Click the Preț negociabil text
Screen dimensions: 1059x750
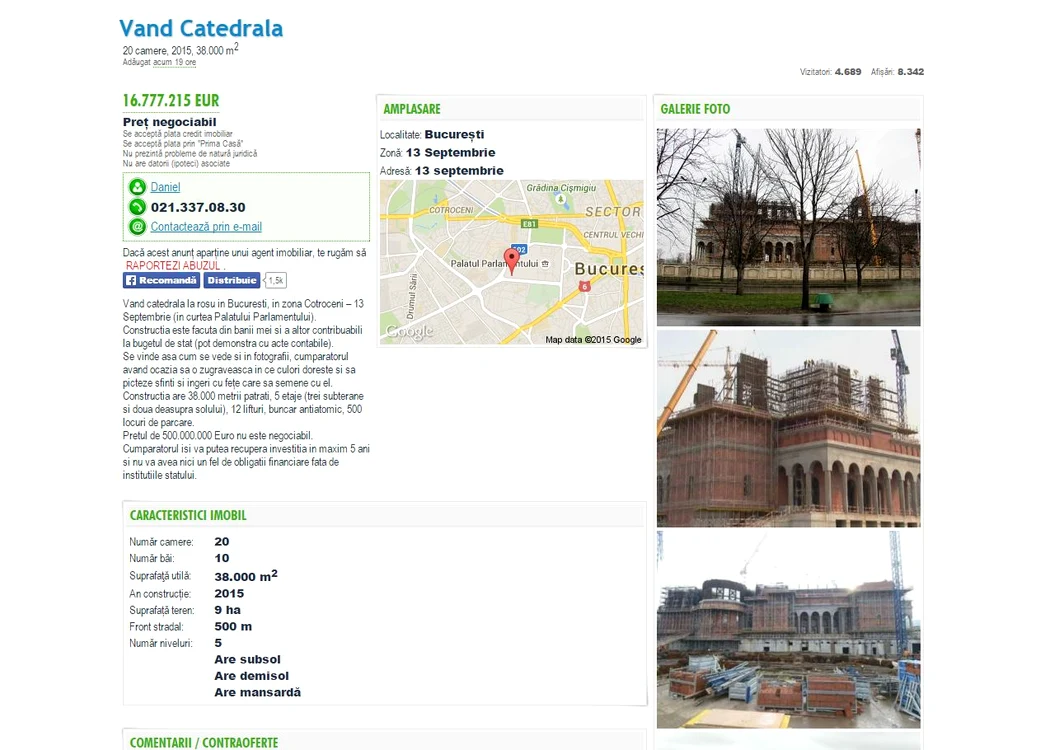pos(170,122)
